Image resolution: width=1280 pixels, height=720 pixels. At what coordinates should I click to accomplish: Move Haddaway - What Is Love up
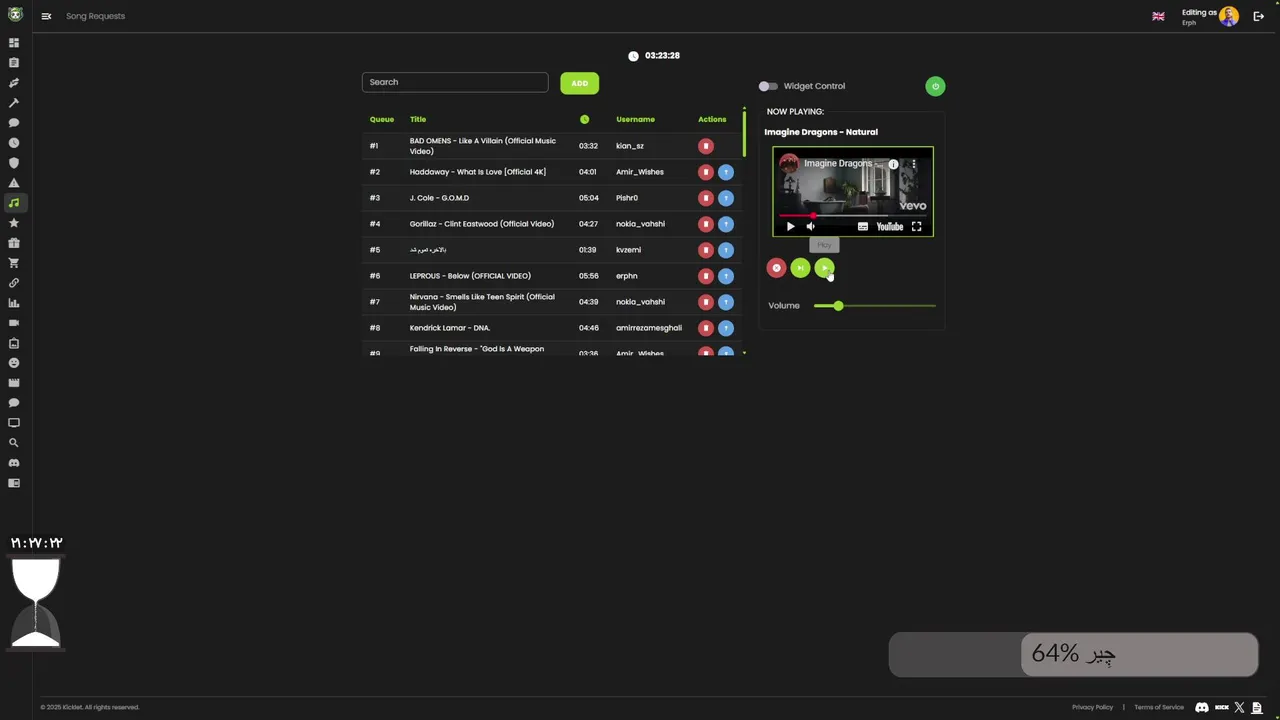(x=726, y=172)
